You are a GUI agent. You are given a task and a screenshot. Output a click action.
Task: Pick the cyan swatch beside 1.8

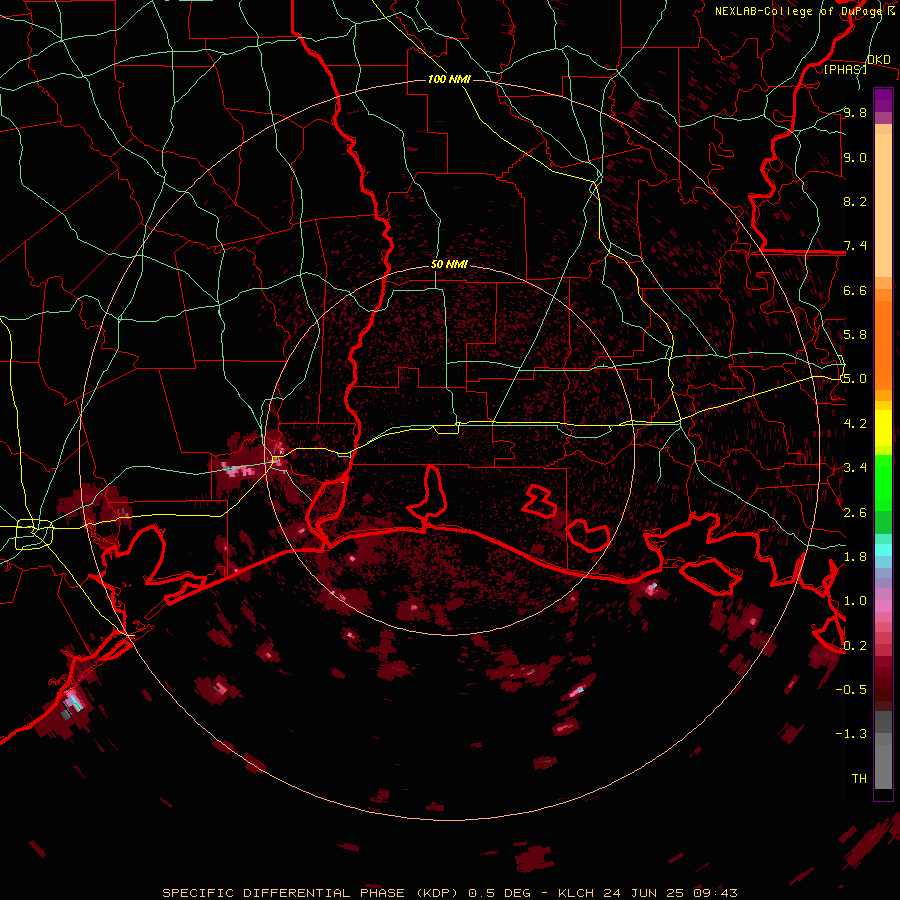pyautogui.click(x=883, y=550)
